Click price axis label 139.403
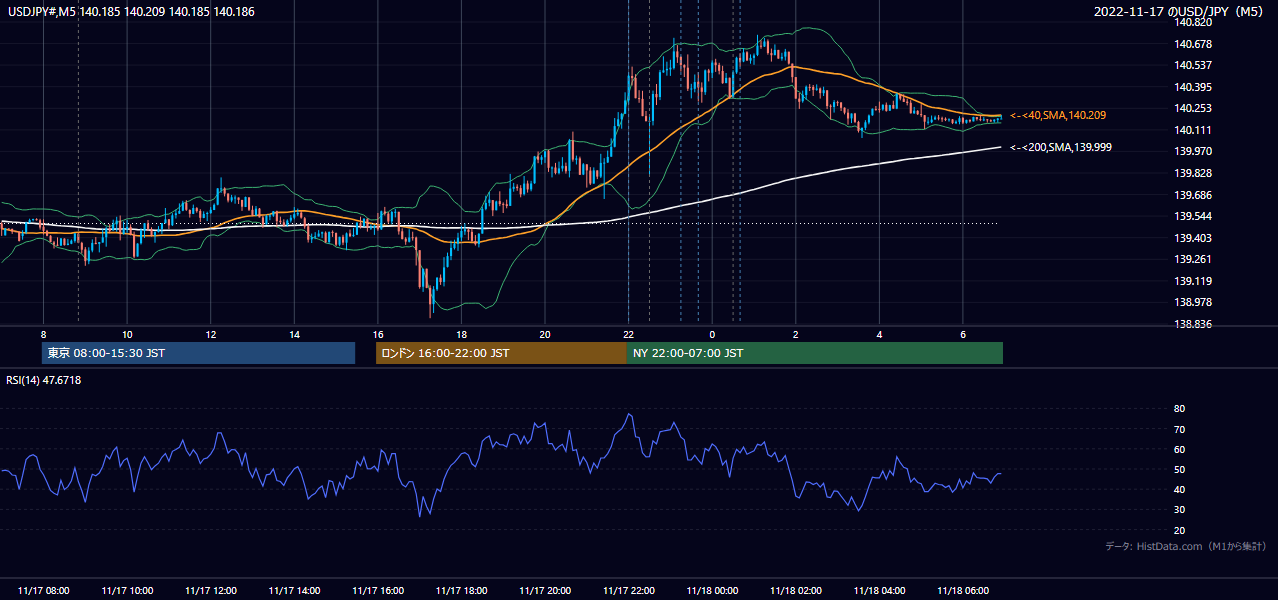Screen dimensions: 1278x600 click(x=1194, y=238)
